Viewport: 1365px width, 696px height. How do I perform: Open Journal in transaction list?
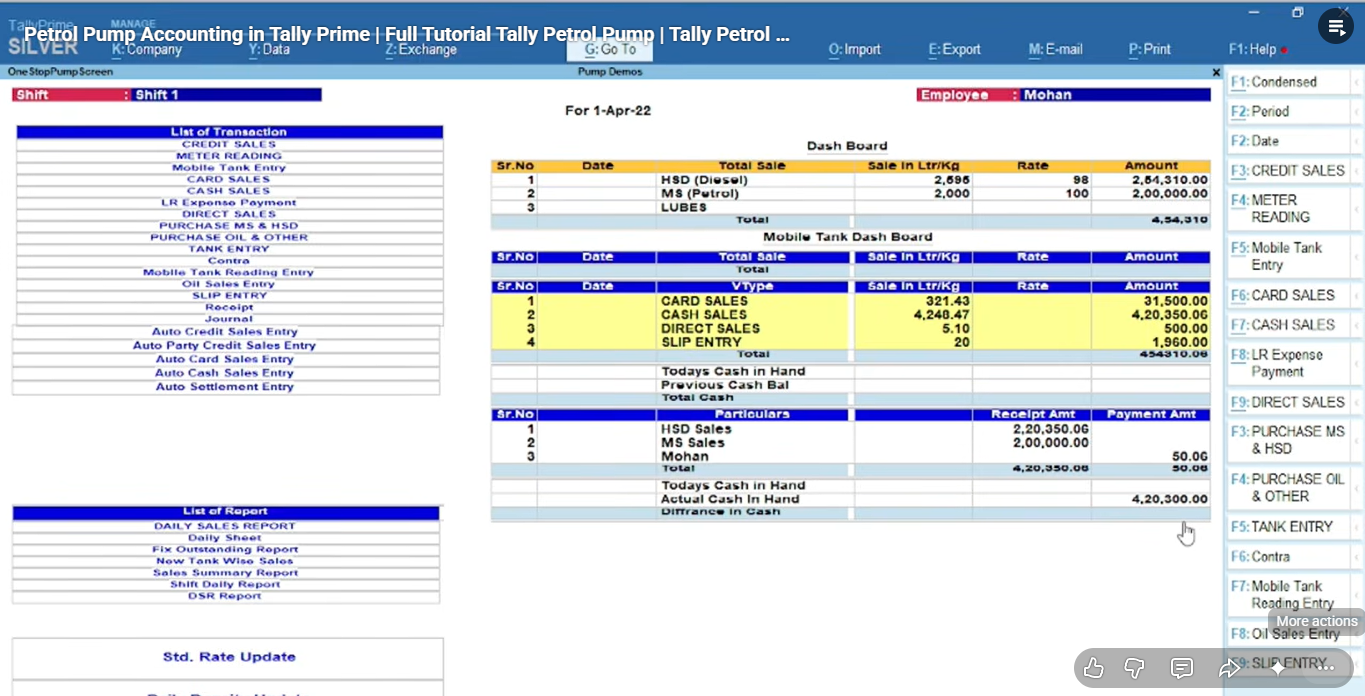[x=229, y=319]
